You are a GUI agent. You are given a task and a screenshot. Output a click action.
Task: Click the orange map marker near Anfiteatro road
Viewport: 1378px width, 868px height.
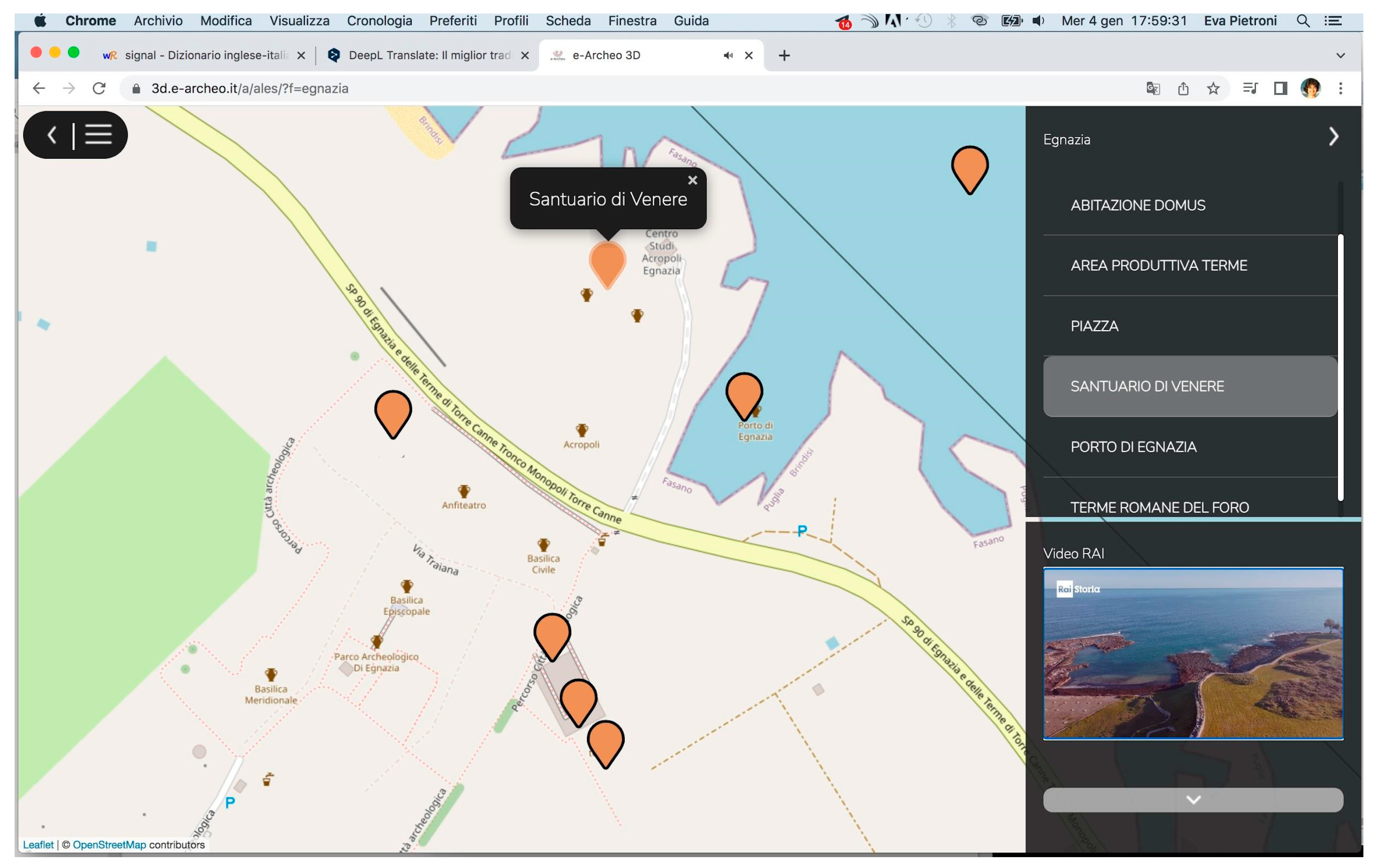393,410
